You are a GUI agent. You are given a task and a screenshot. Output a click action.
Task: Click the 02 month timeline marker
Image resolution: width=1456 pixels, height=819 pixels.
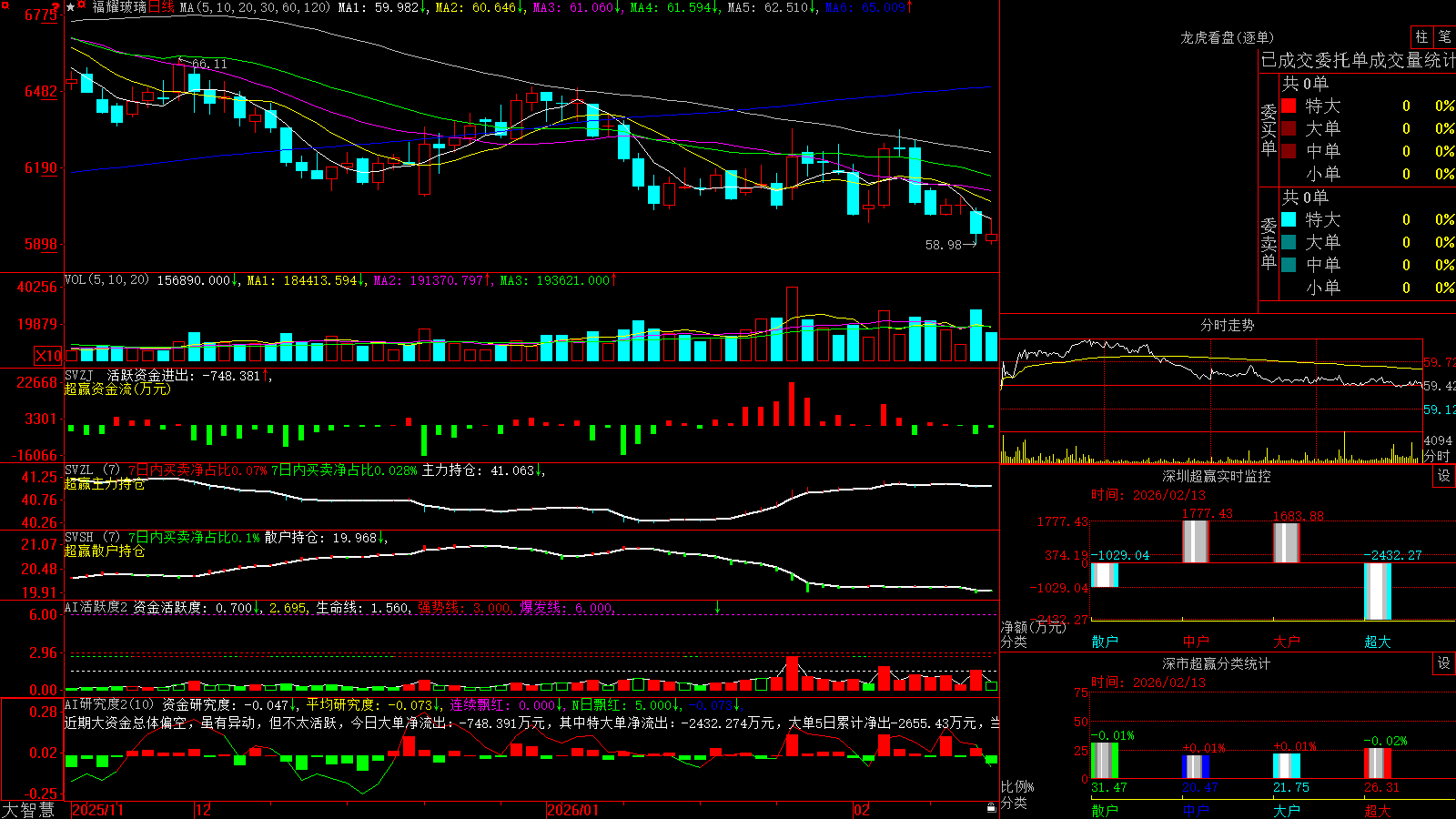point(862,810)
